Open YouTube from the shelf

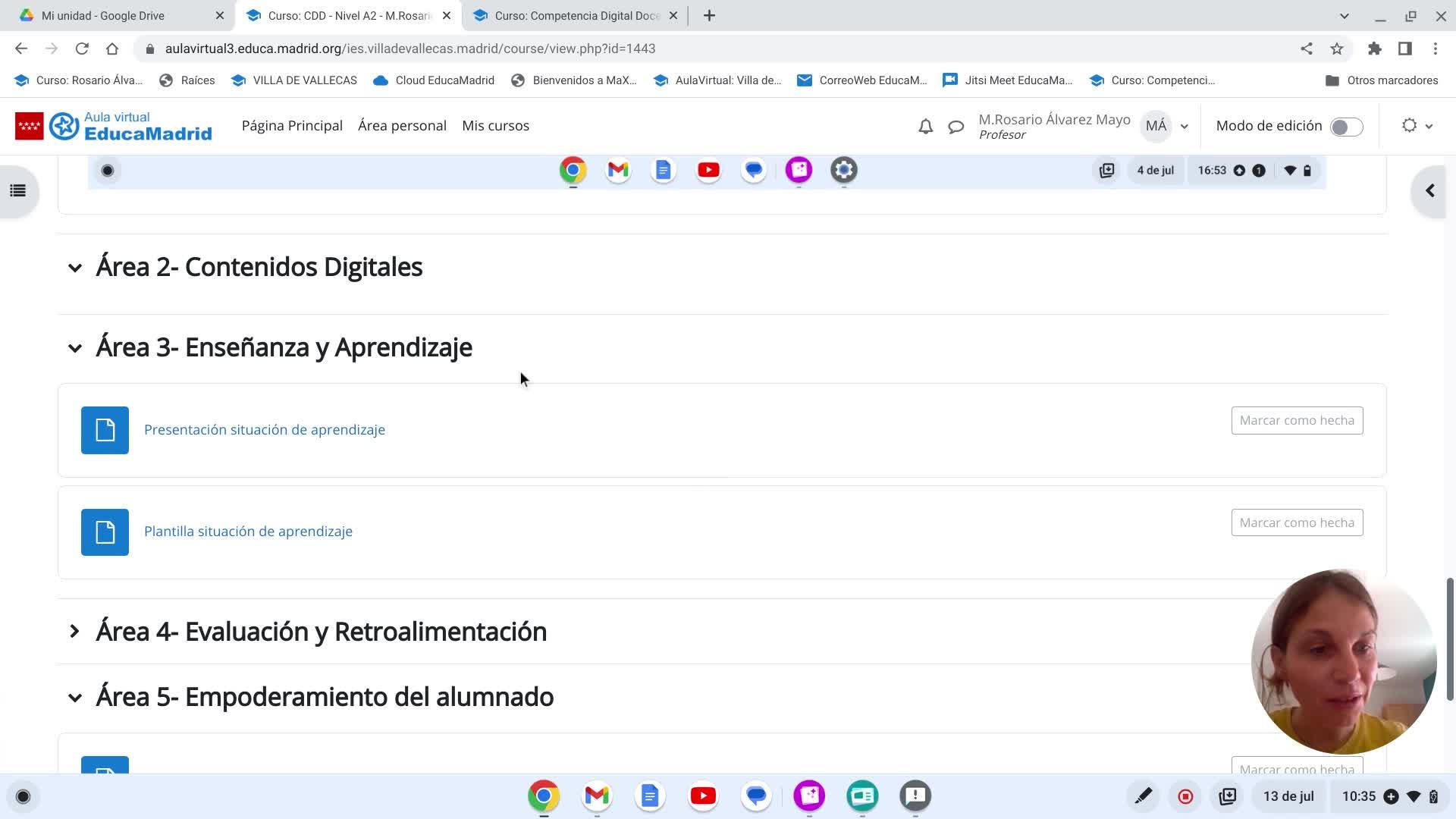pos(703,795)
